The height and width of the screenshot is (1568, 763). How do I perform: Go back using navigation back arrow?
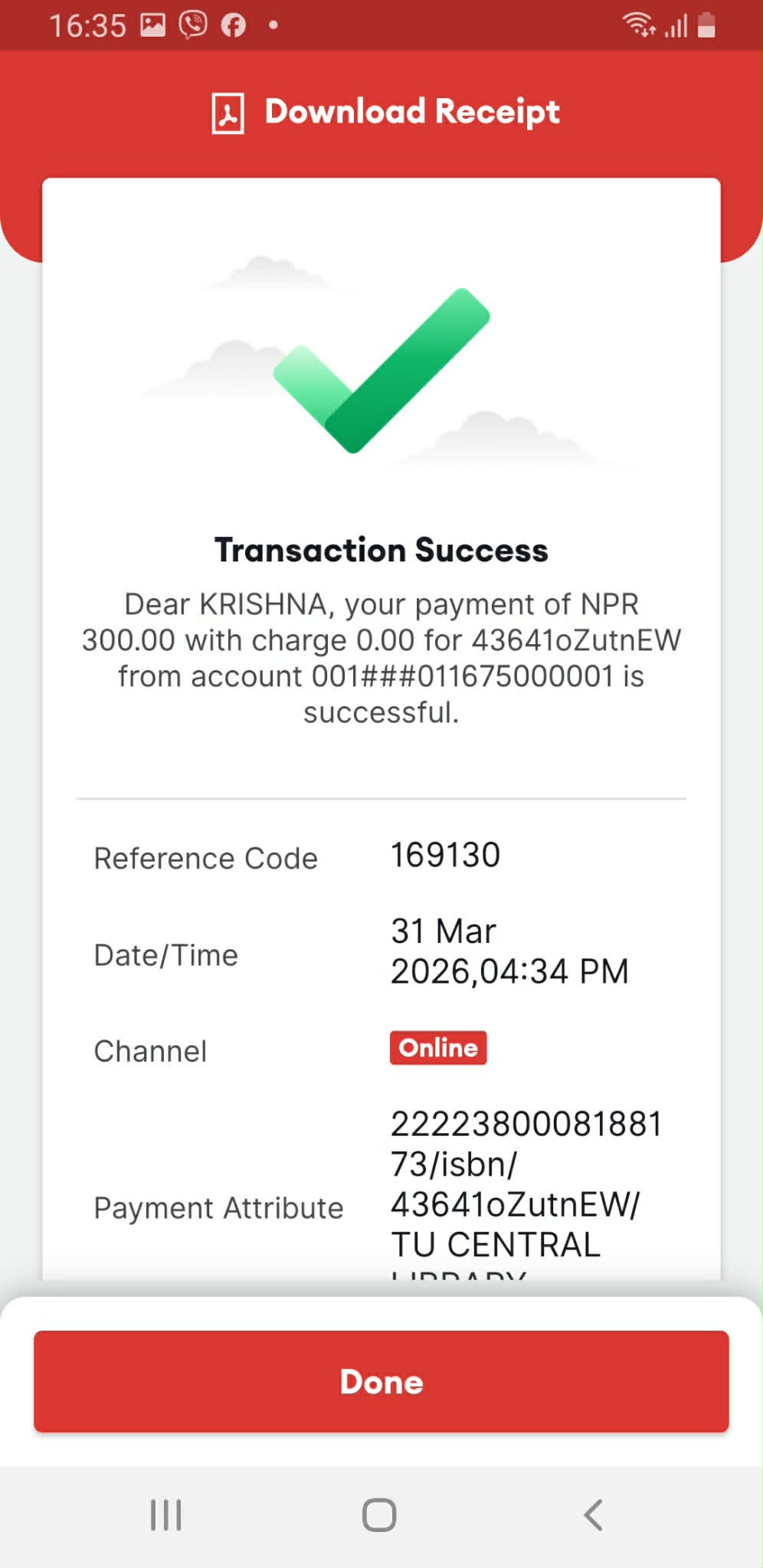click(x=593, y=1514)
